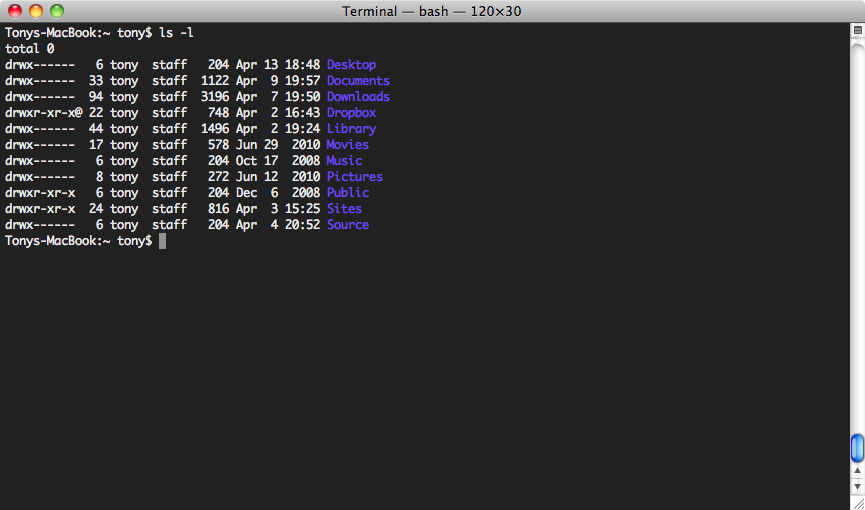
Task: Click the 'Dec' month on the Public row
Action: [246, 193]
